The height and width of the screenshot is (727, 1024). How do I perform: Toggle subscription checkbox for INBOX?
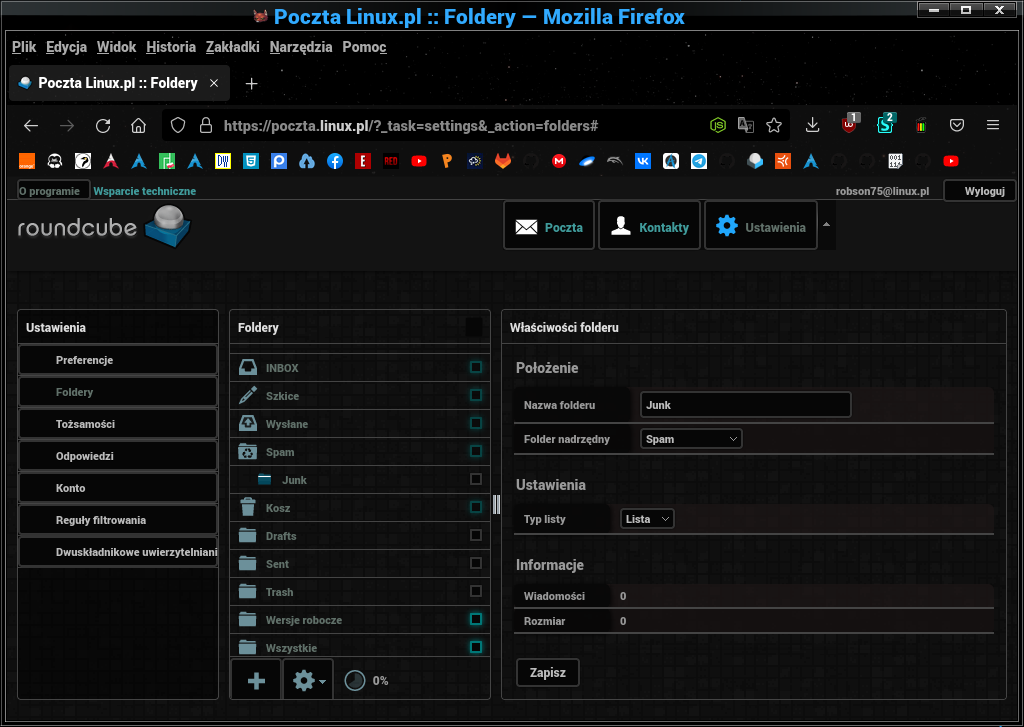click(476, 367)
